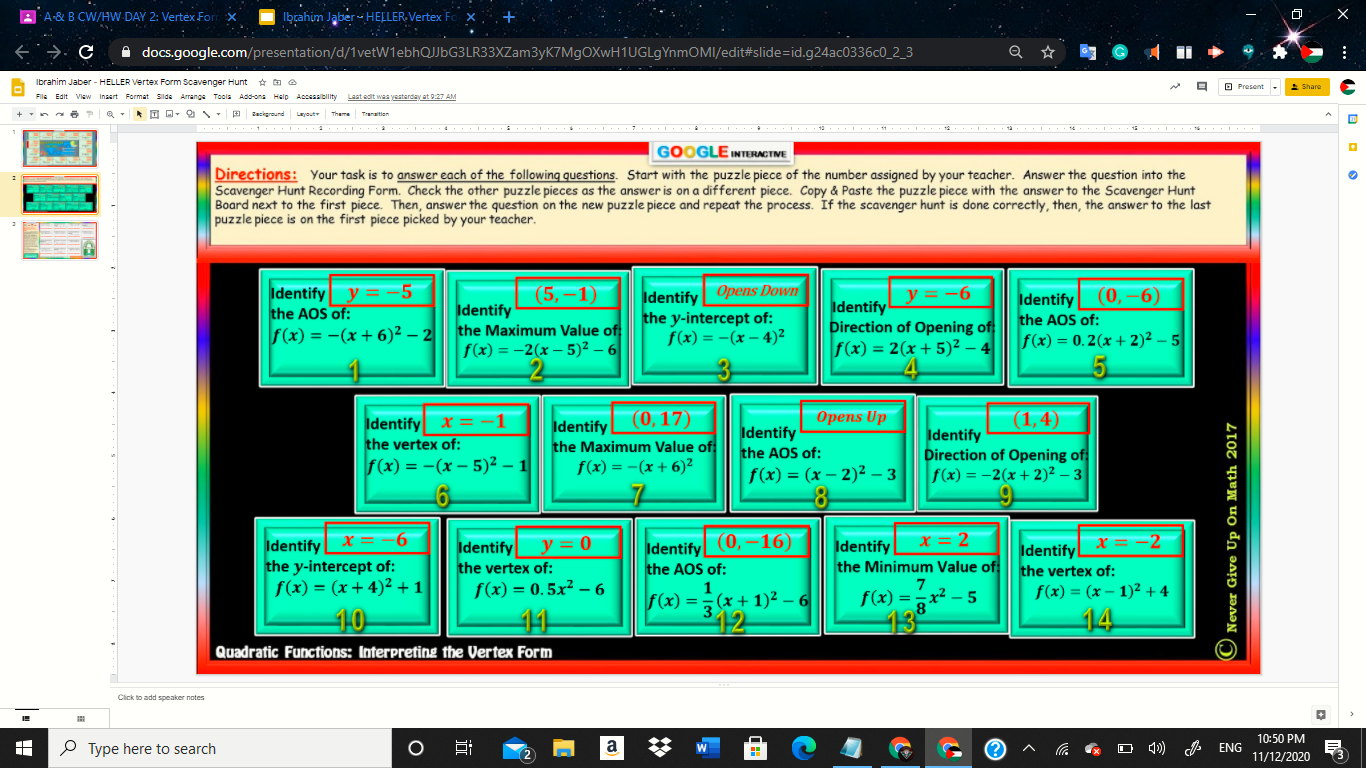Open the Zoom dropdown arrow
1366x768 pixels.
point(122,113)
